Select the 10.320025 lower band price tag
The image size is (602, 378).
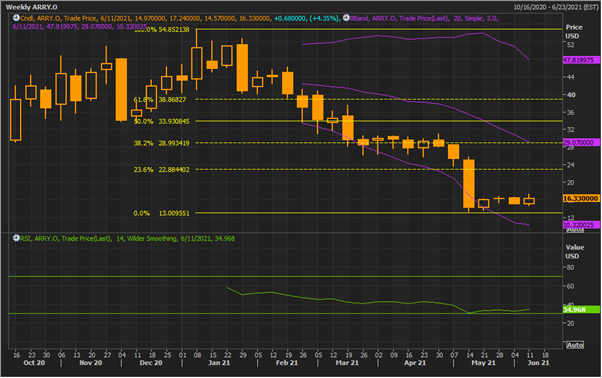(x=581, y=225)
